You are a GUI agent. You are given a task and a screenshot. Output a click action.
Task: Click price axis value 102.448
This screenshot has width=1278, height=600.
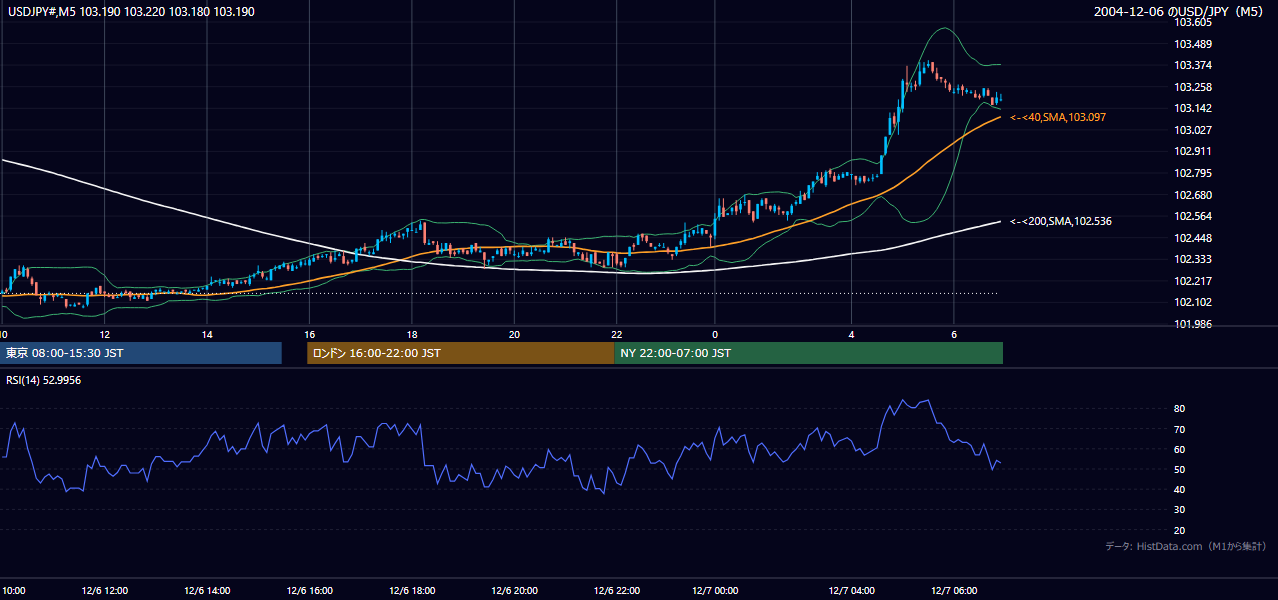(1192, 238)
